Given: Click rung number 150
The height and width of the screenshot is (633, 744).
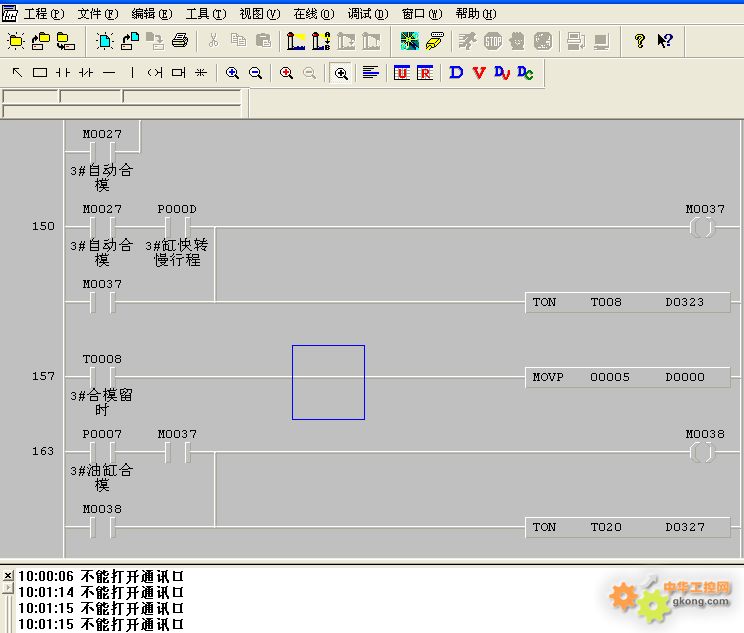Looking at the screenshot, I should (x=43, y=226).
